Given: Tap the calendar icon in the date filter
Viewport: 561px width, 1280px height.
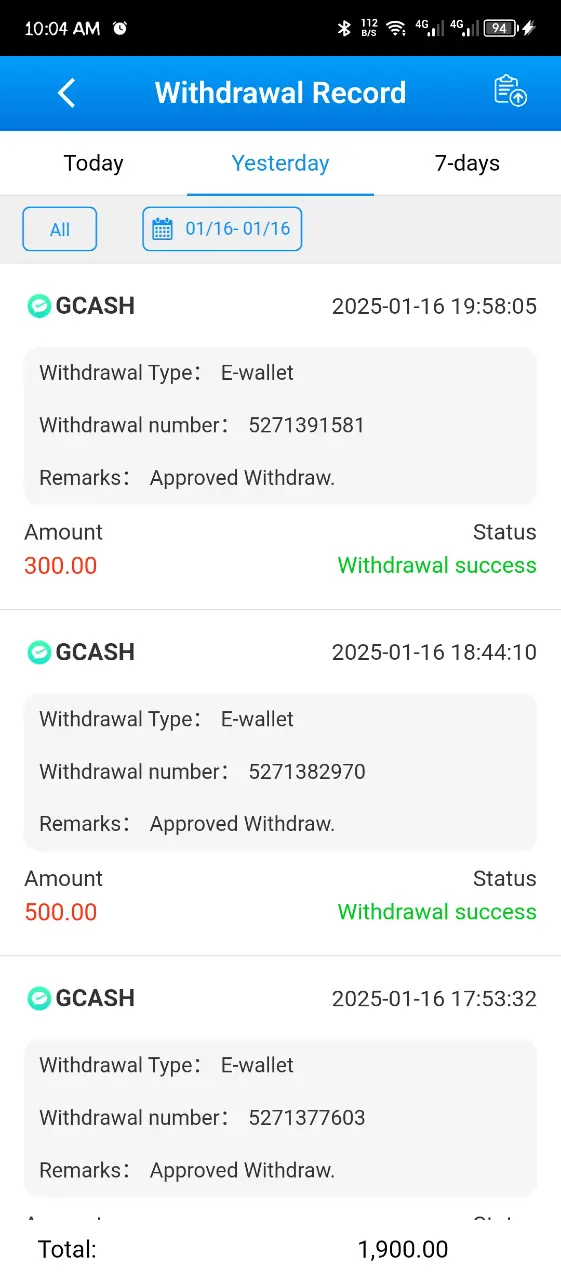Looking at the screenshot, I should point(162,229).
